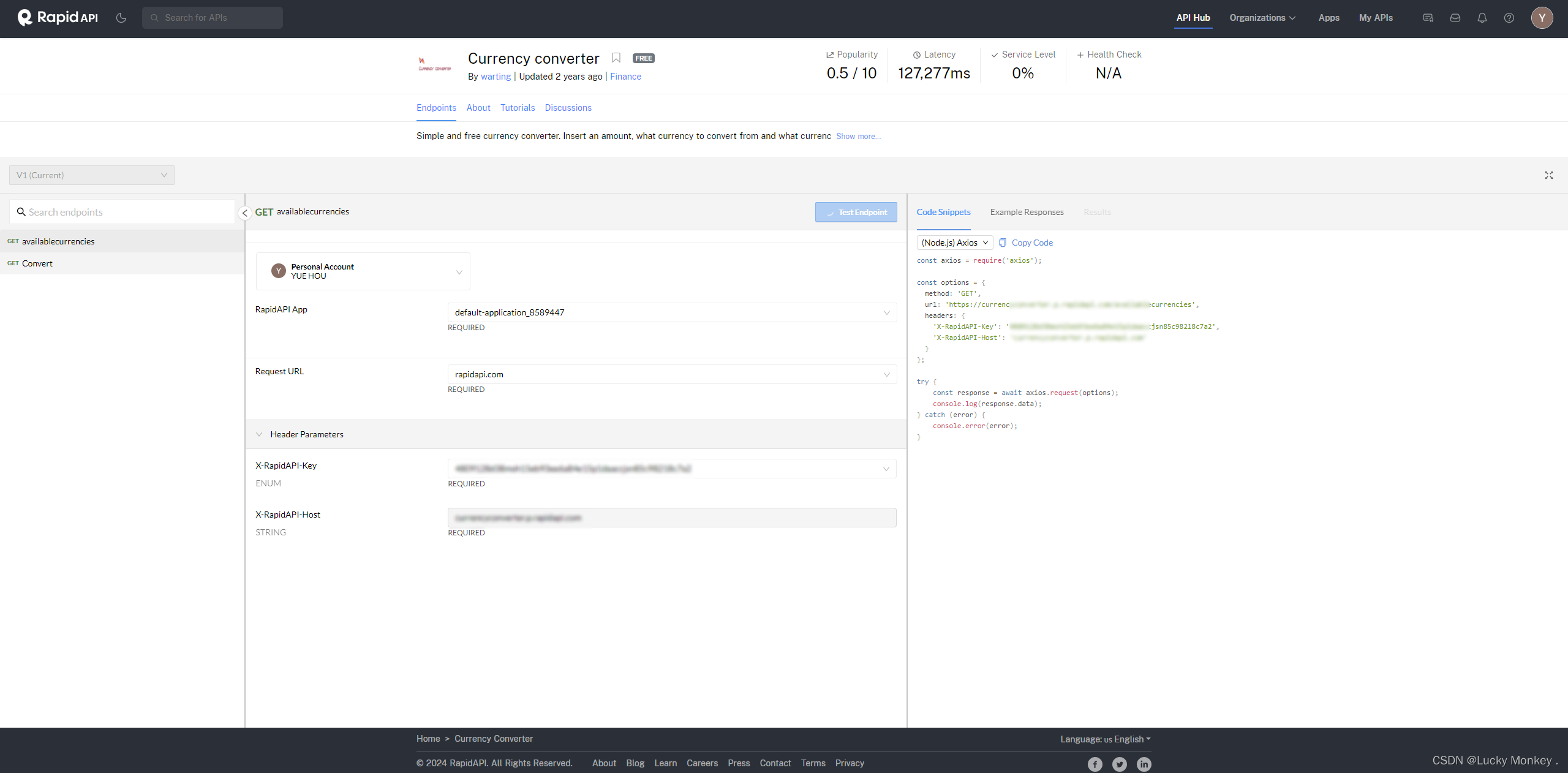Screen dimensions: 1568x773
Task: Click the Copy Code link
Action: click(1032, 243)
